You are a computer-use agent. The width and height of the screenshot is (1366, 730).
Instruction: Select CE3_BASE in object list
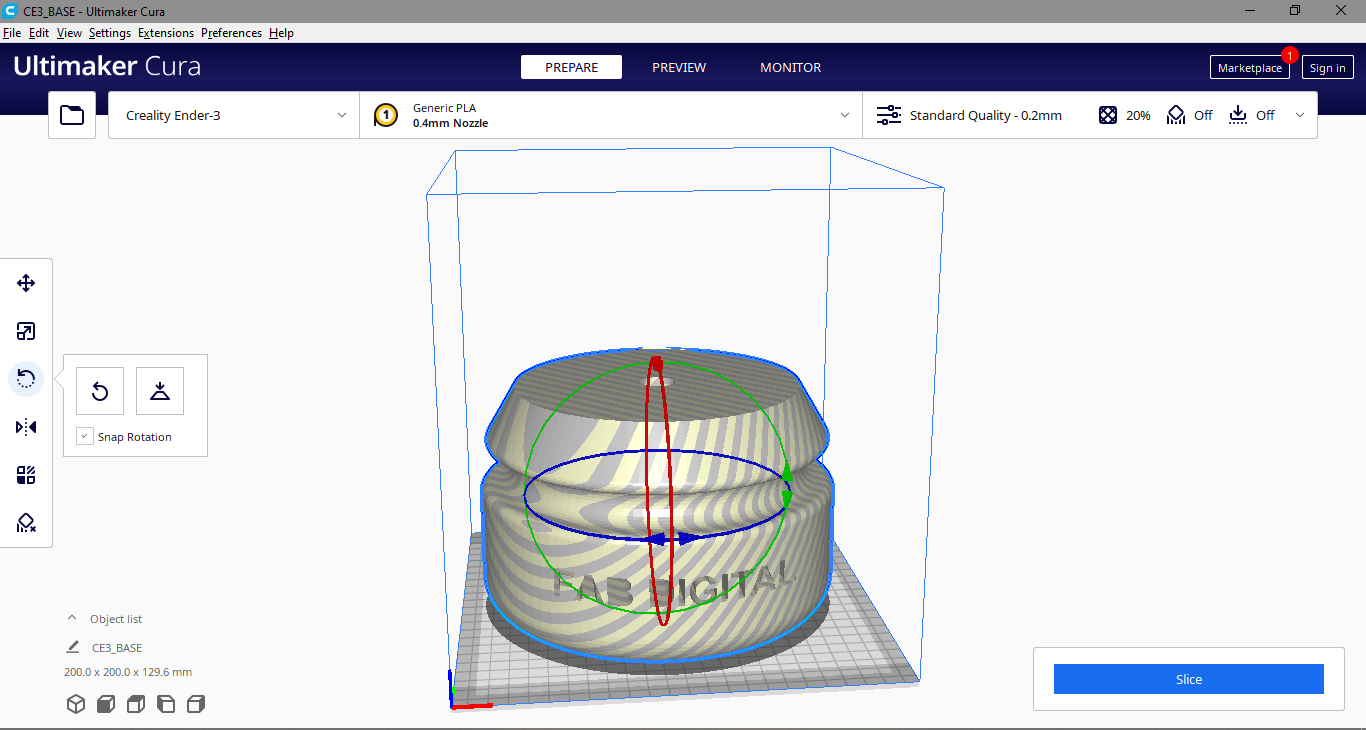tap(117, 647)
